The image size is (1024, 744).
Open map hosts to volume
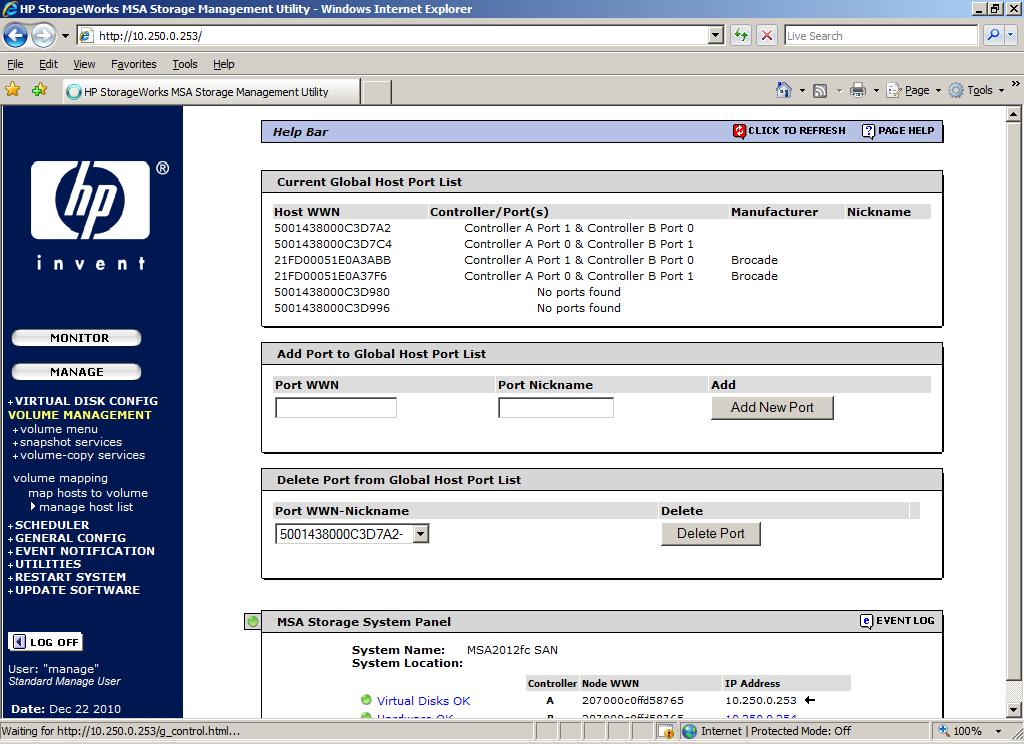88,493
